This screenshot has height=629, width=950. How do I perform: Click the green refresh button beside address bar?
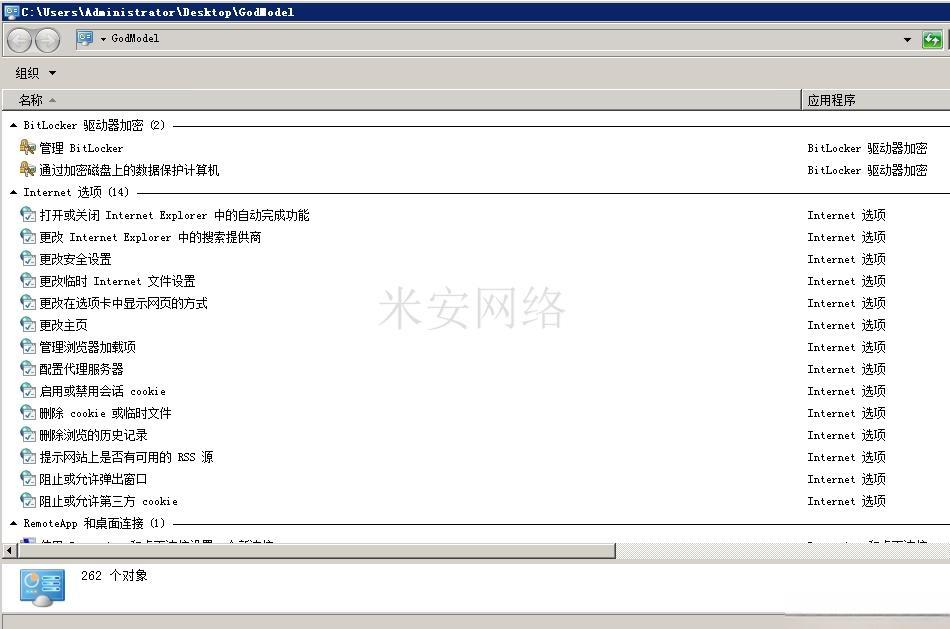point(932,40)
